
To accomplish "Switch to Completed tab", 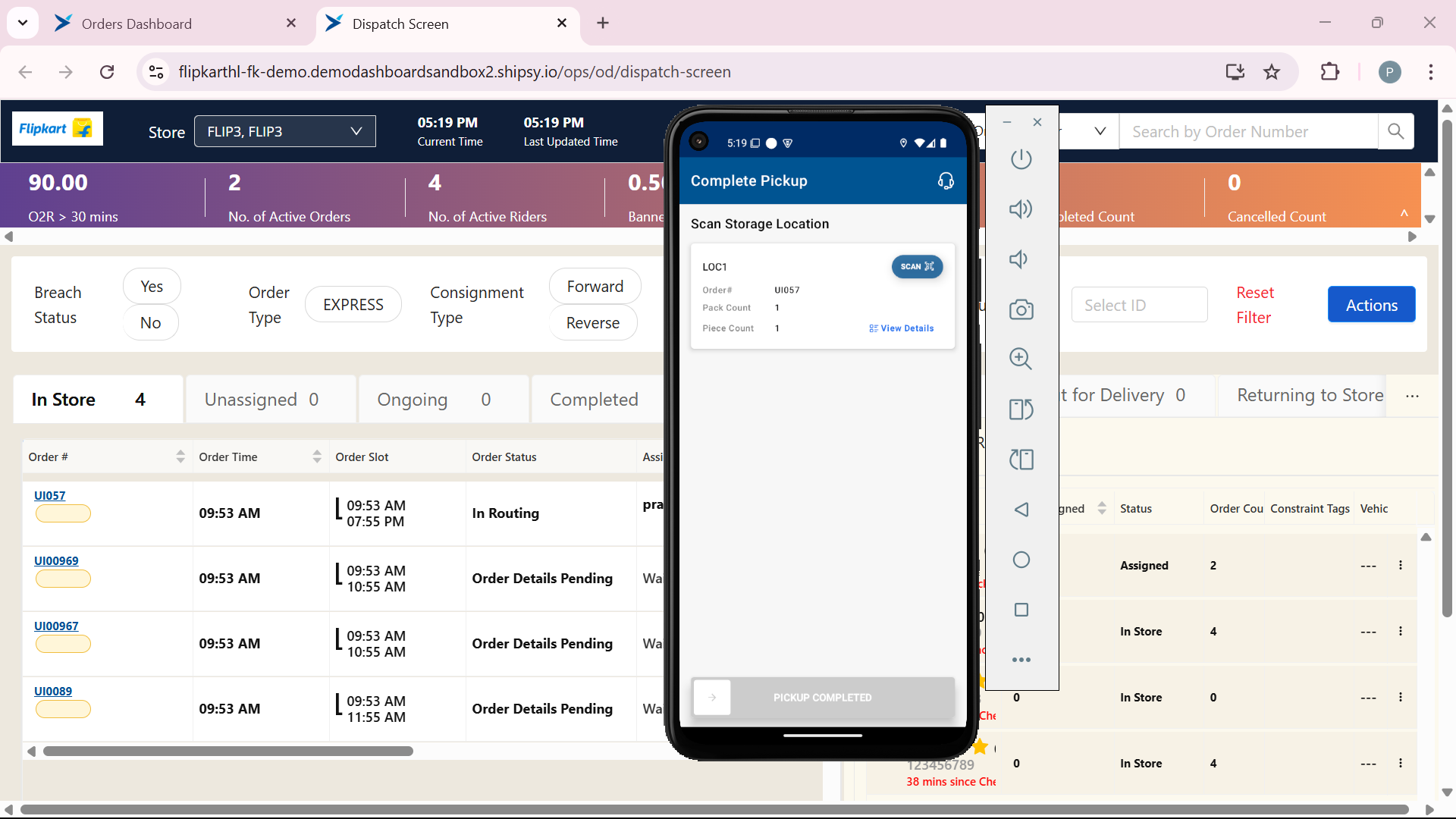I will point(598,400).
